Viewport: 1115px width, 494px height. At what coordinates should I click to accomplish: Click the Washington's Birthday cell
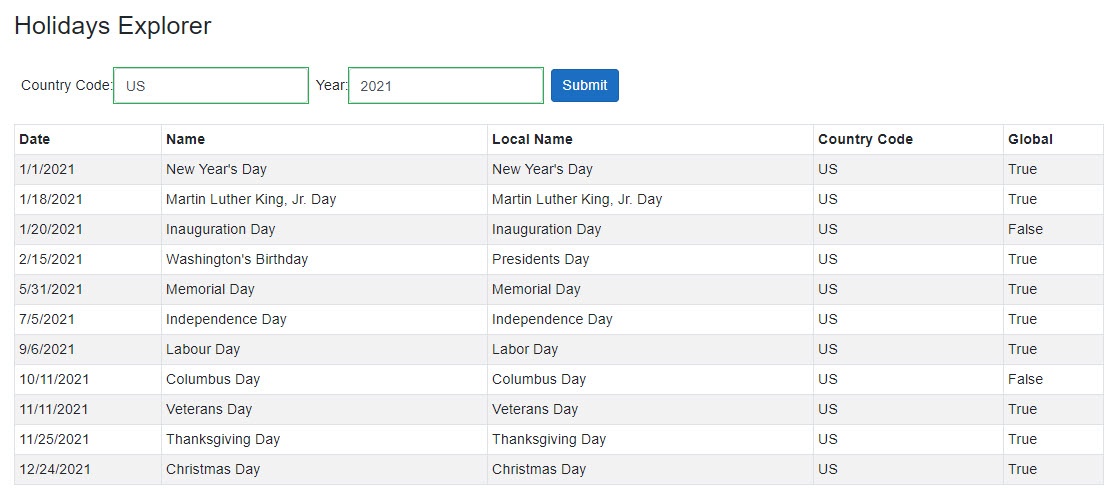[x=237, y=259]
